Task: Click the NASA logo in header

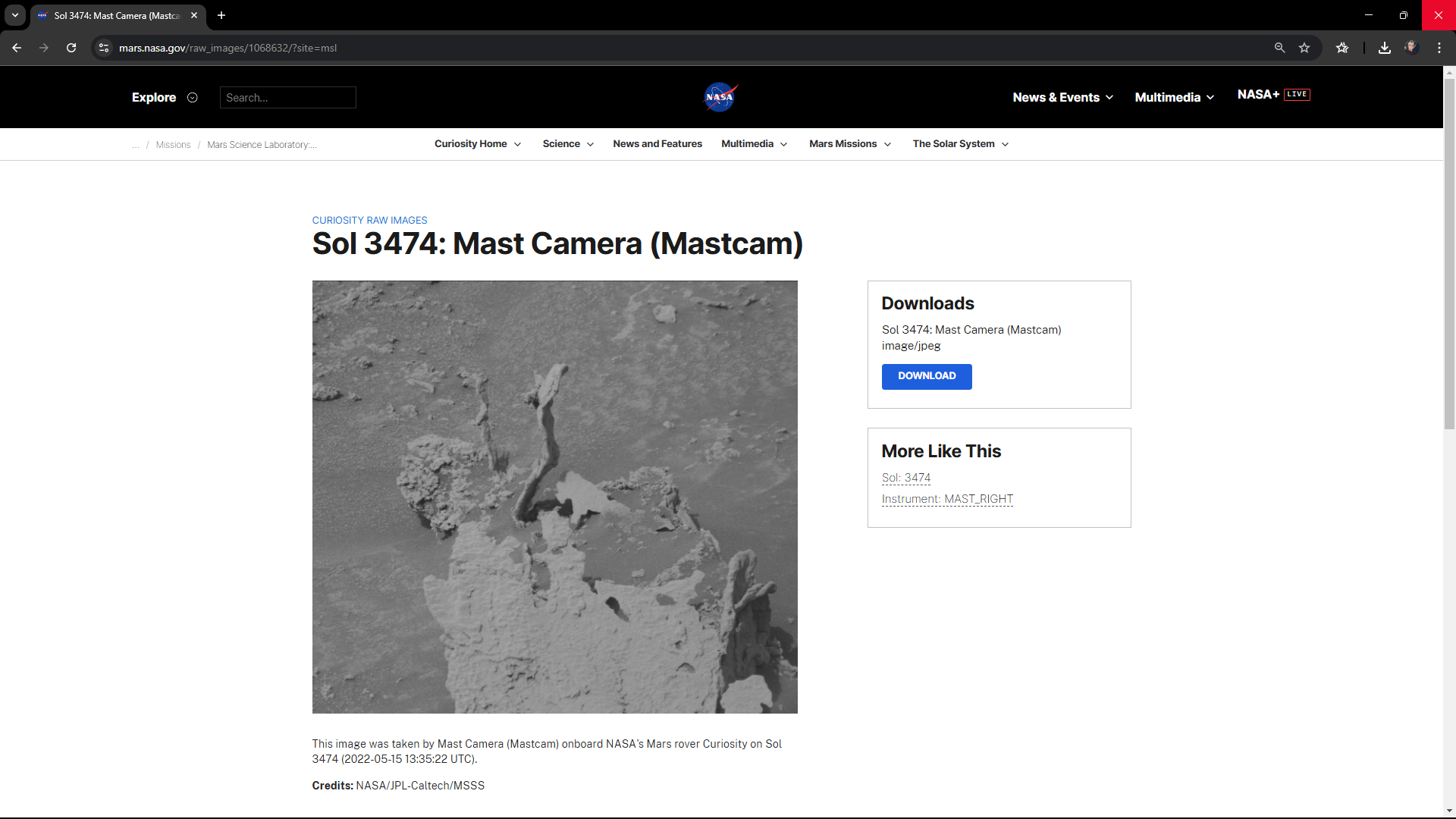Action: pos(720,97)
